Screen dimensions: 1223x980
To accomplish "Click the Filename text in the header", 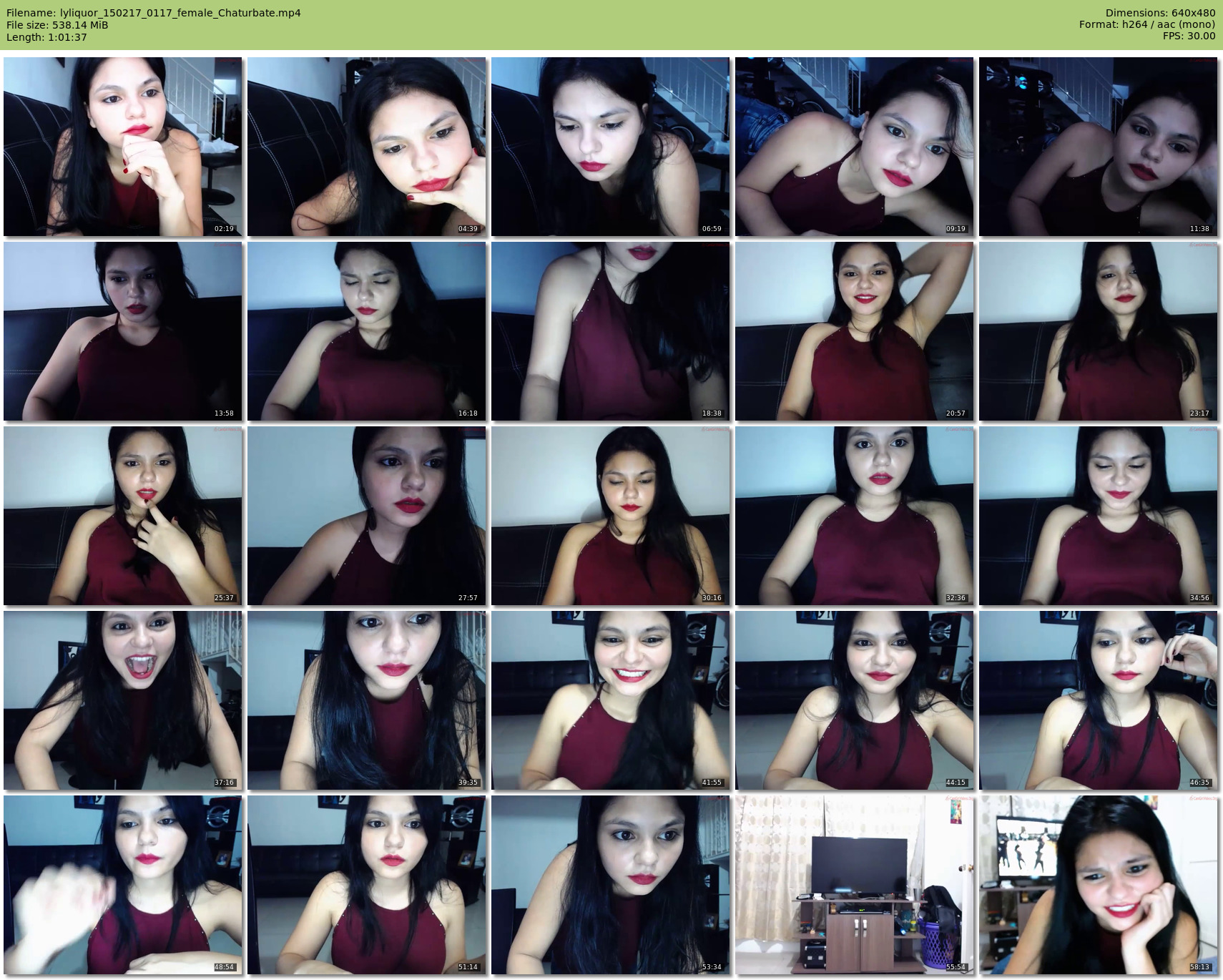I will (x=154, y=13).
